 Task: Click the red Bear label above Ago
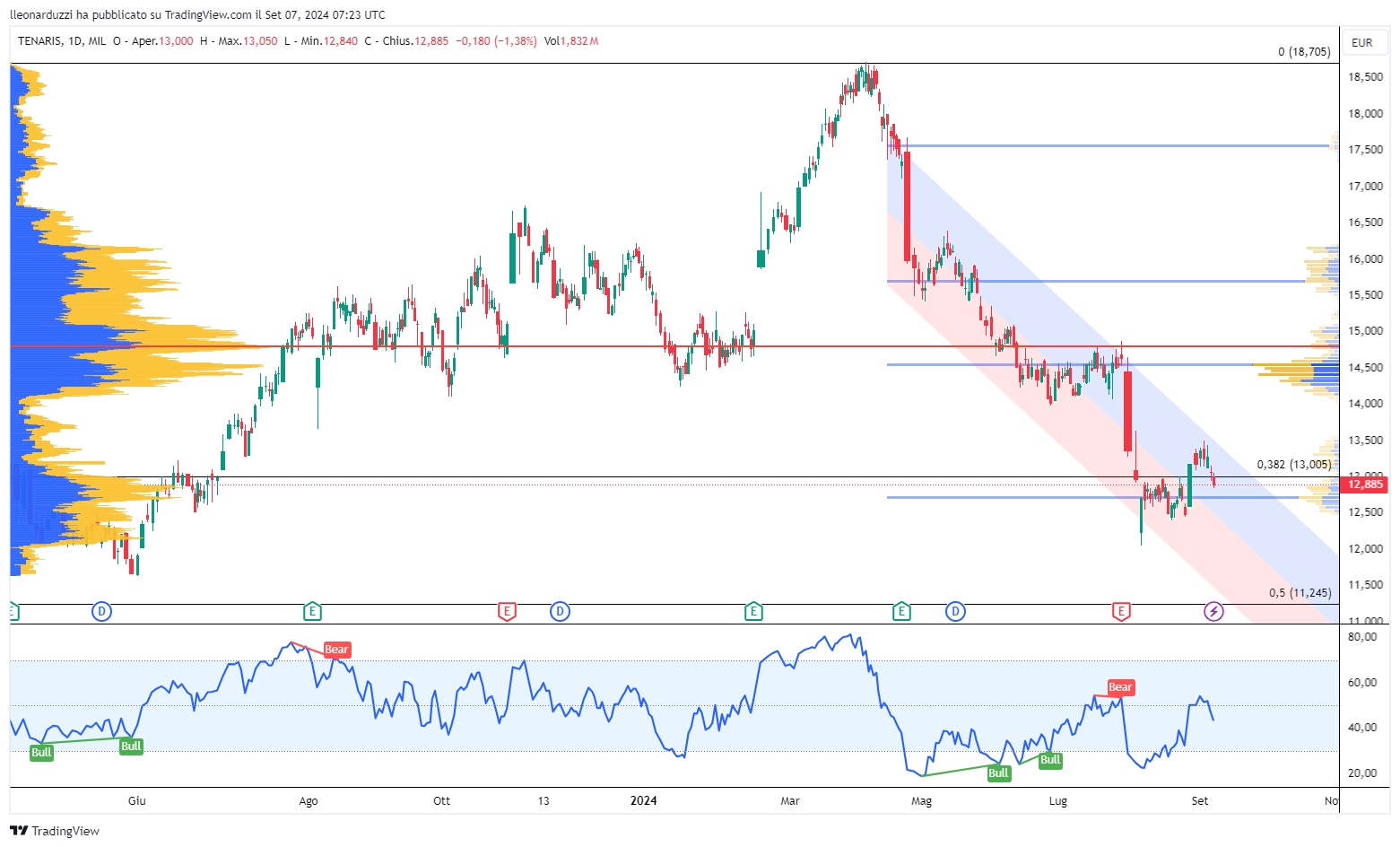336,650
